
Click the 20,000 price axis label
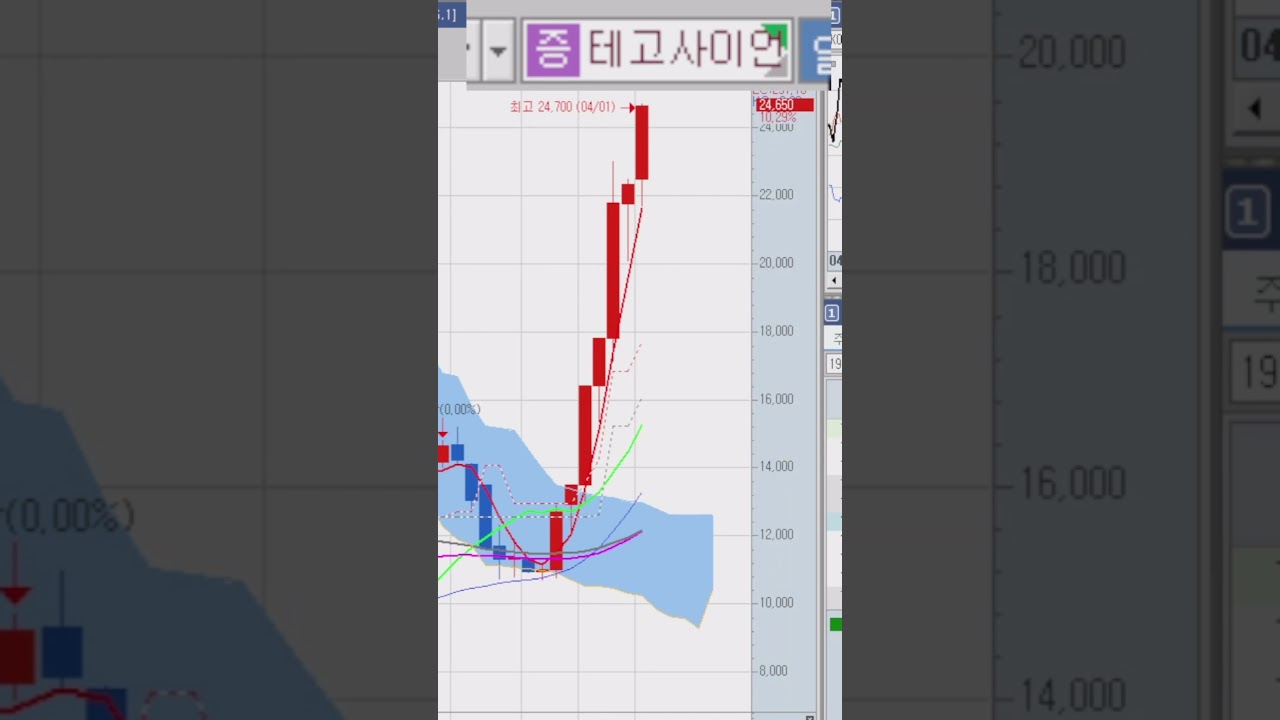(x=776, y=262)
